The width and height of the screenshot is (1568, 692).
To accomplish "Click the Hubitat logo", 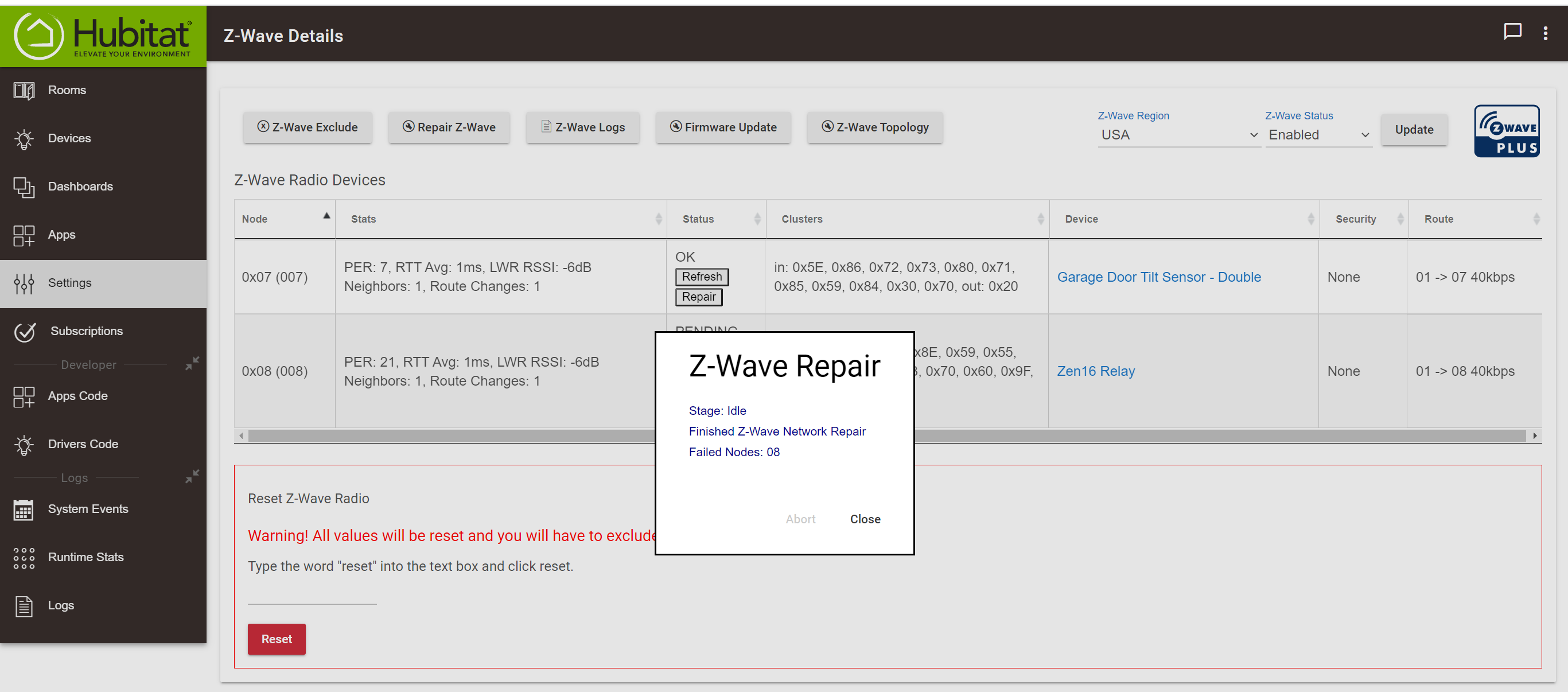I will [x=103, y=36].
